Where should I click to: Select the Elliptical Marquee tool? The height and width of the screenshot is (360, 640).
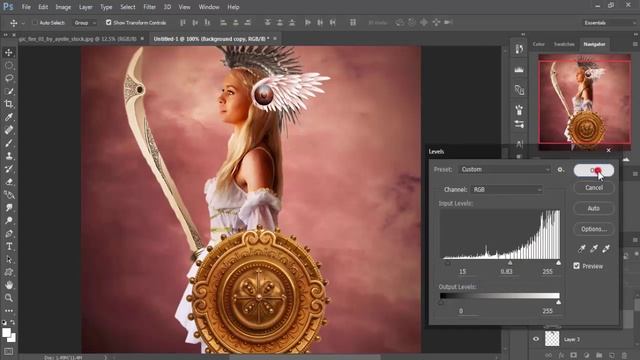click(9, 65)
